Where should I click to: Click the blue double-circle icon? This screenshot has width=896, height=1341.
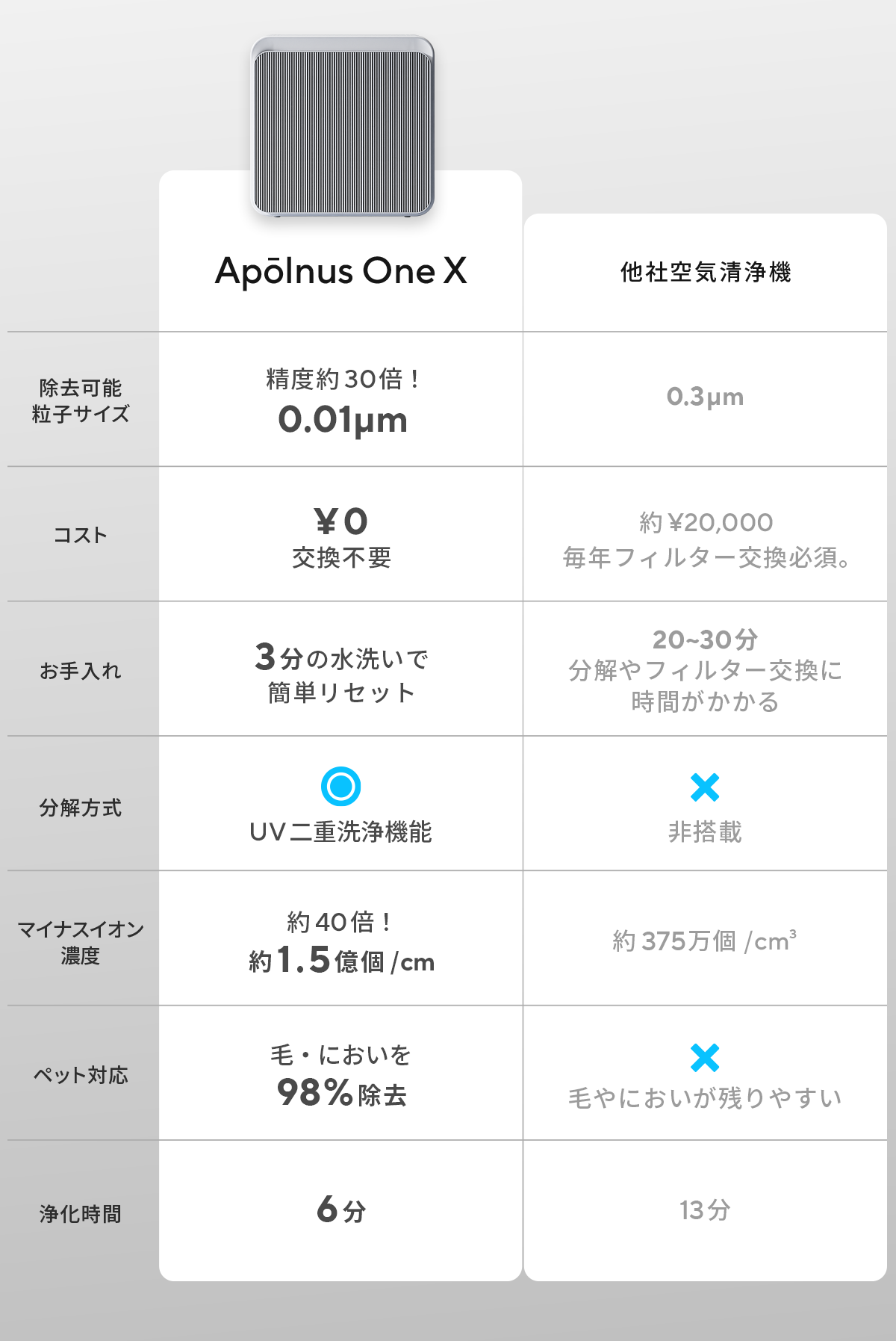pyautogui.click(x=340, y=786)
